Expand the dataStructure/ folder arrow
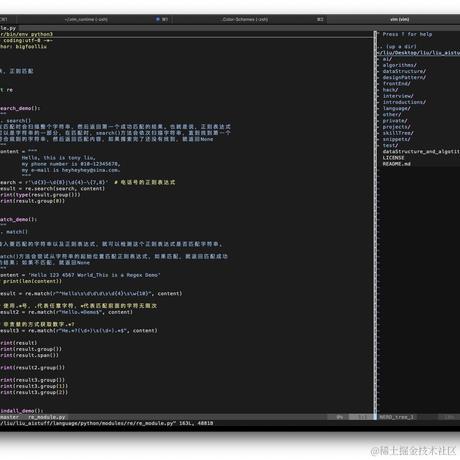Image resolution: width=460 pixels, height=460 pixels. [378, 71]
